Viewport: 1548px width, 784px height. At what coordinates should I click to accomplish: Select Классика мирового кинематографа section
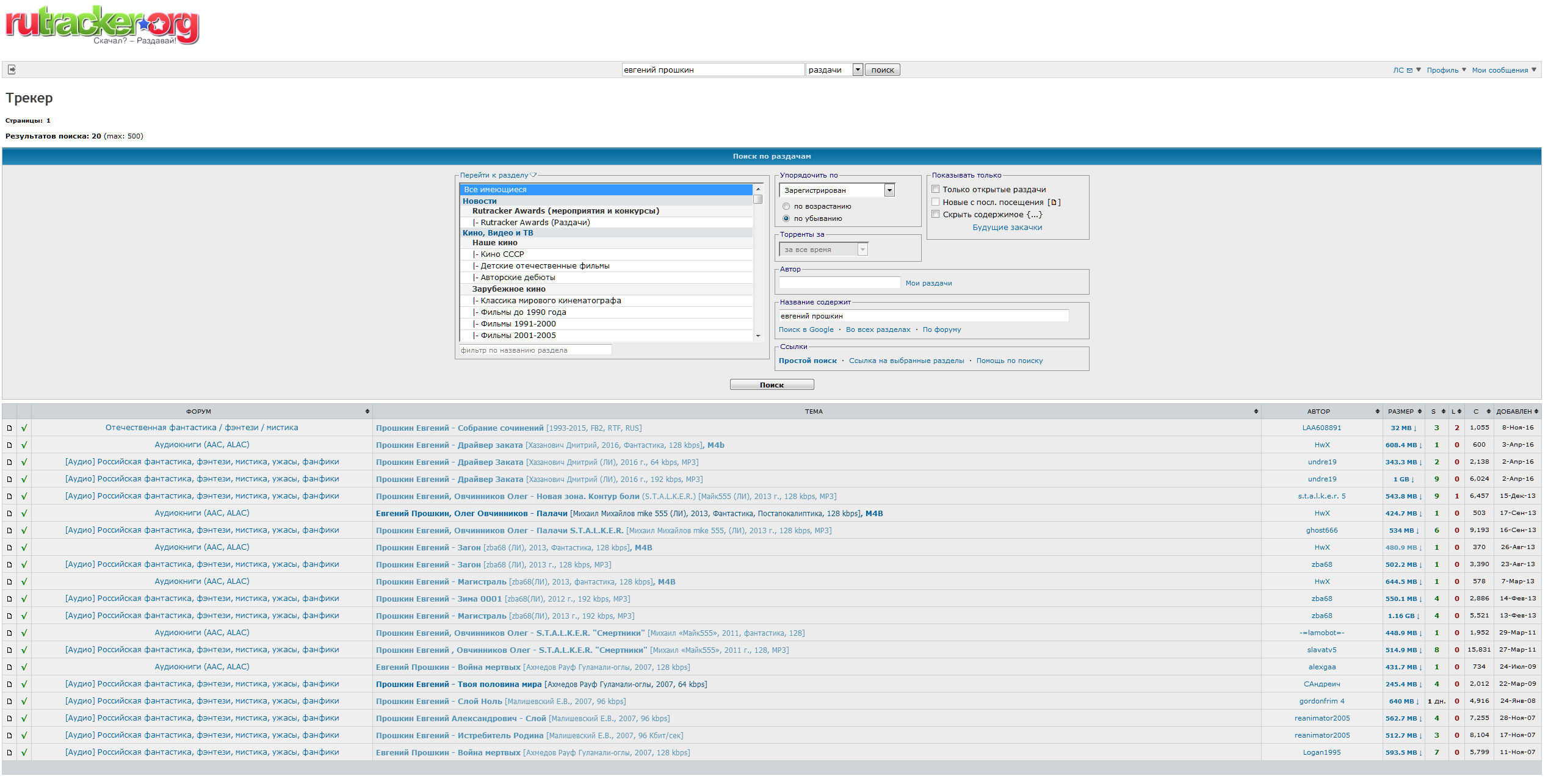click(x=606, y=301)
